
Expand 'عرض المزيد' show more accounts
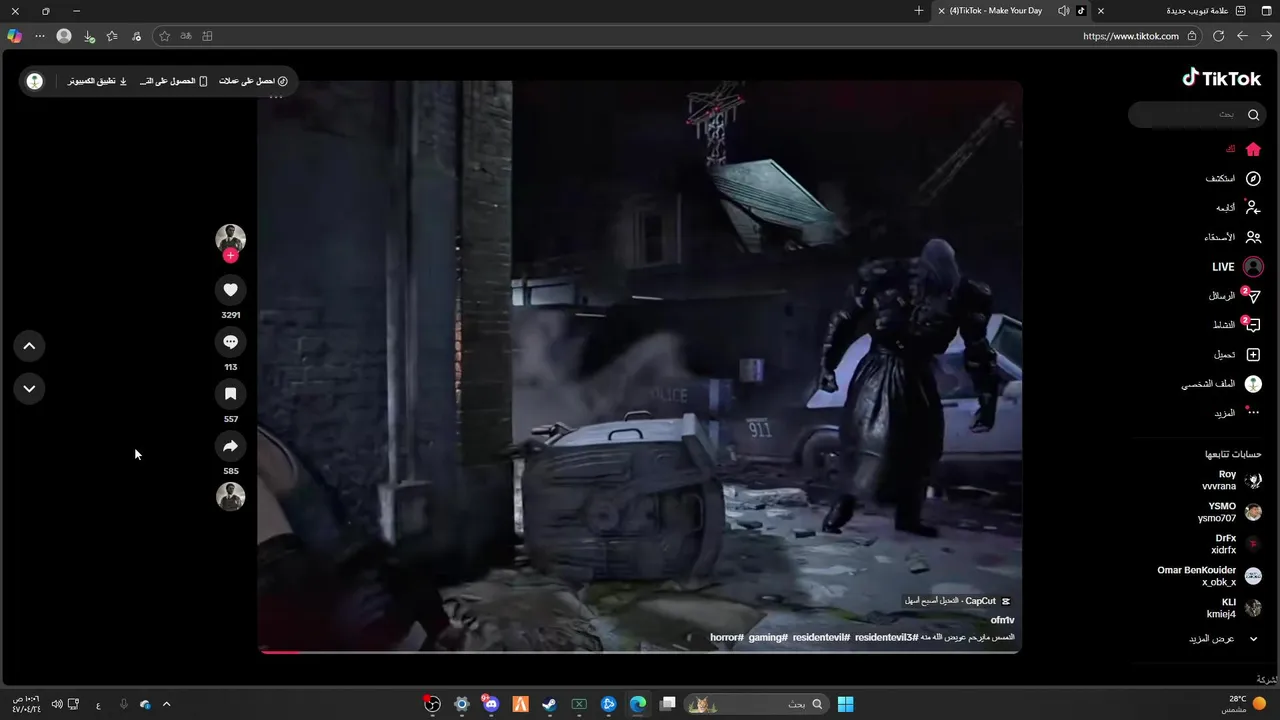(x=1223, y=639)
